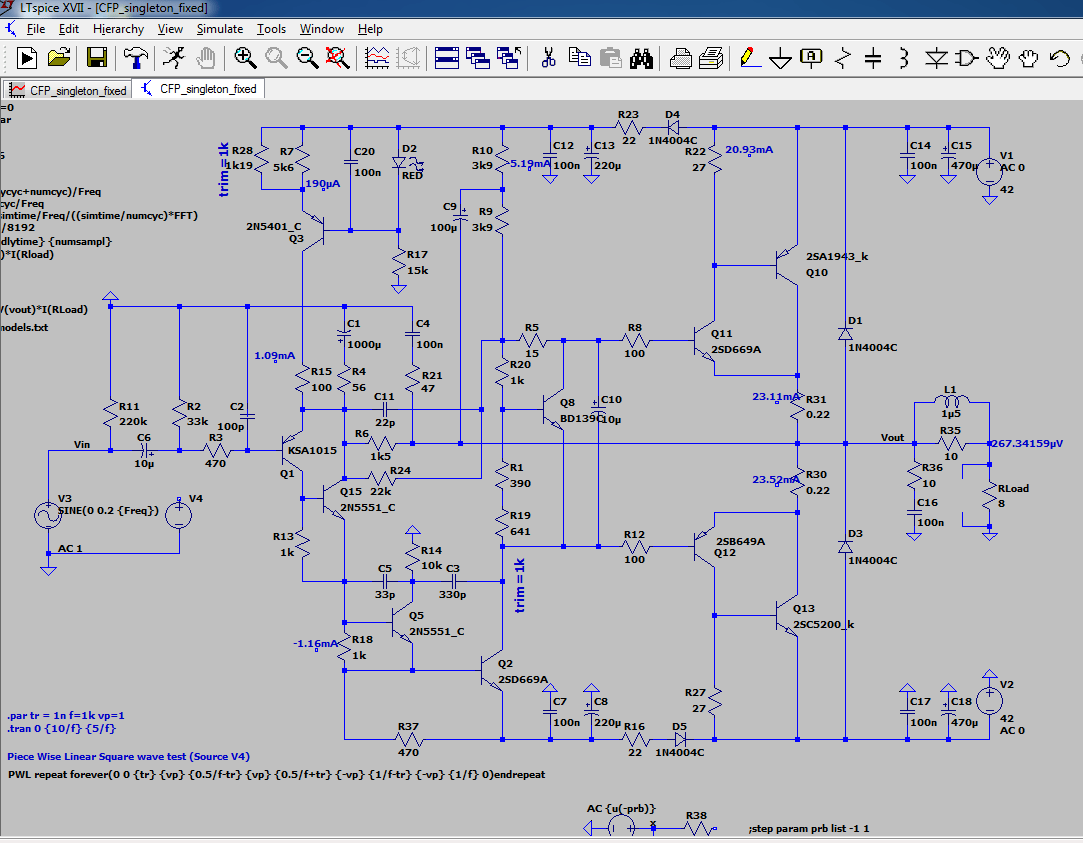
Task: Place an Inductor component
Action: pos(903,58)
